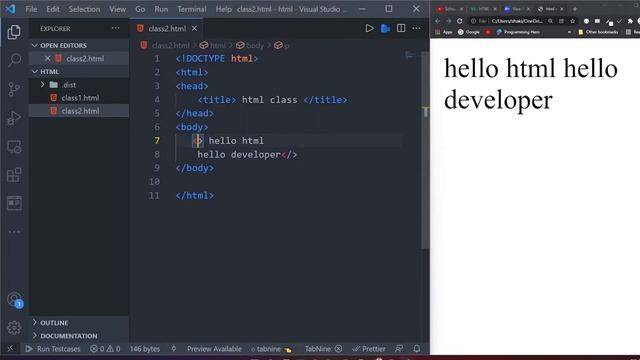Image resolution: width=640 pixels, height=360 pixels.
Task: Bookmark this page with star icon
Action: click(x=572, y=21)
